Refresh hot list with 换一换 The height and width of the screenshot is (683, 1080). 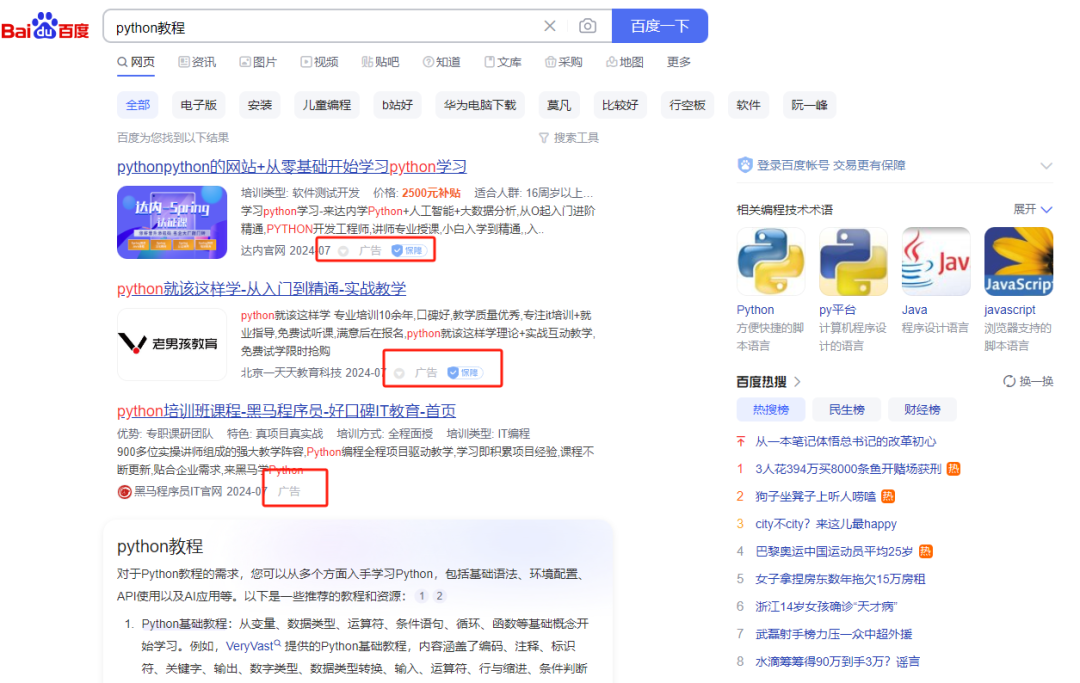[x=1028, y=381]
